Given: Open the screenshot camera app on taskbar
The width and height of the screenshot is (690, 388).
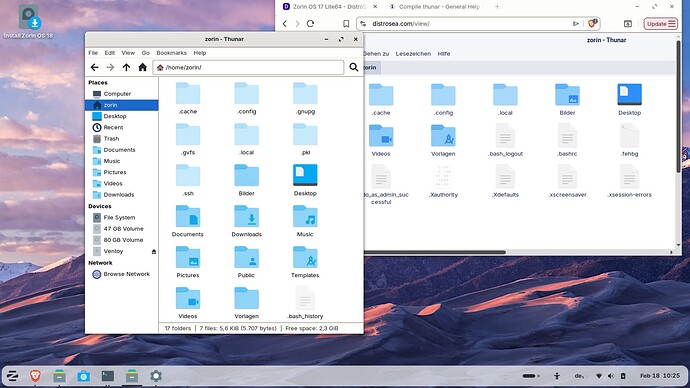Looking at the screenshot, I should click(84, 376).
